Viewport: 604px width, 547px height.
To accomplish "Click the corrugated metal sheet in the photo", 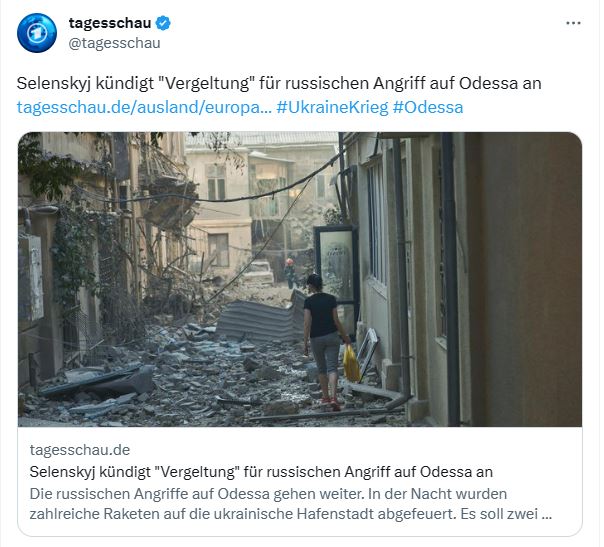I will pos(260,318).
